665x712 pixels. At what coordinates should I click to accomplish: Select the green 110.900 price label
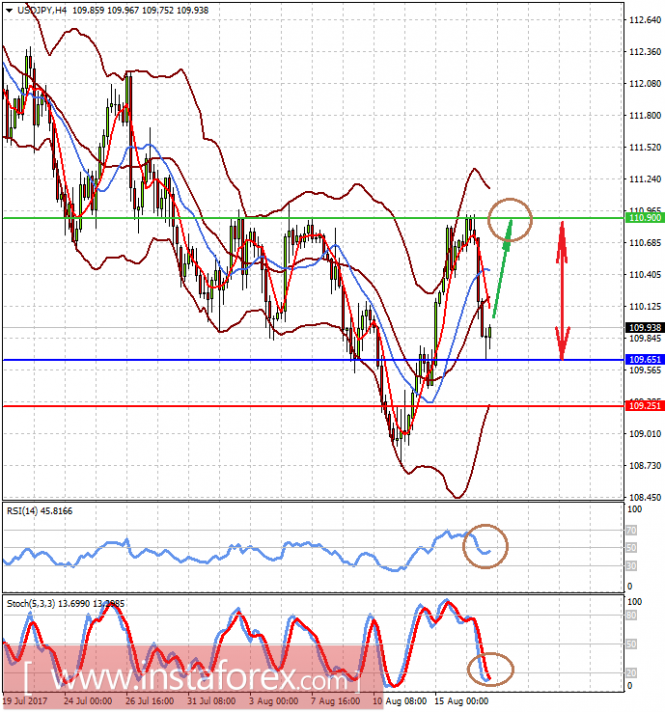645,218
